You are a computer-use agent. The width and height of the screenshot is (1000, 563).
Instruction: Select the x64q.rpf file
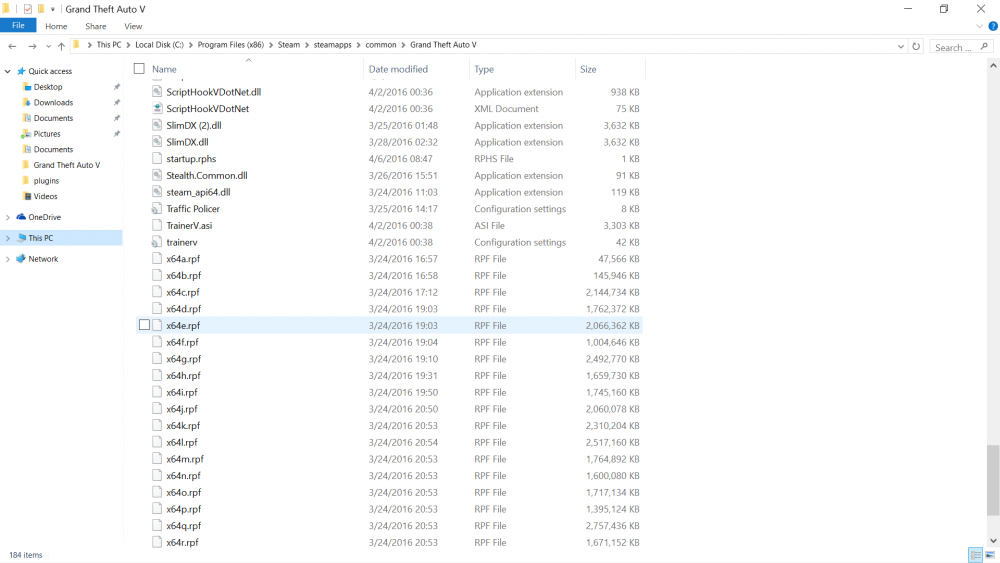pyautogui.click(x=183, y=526)
